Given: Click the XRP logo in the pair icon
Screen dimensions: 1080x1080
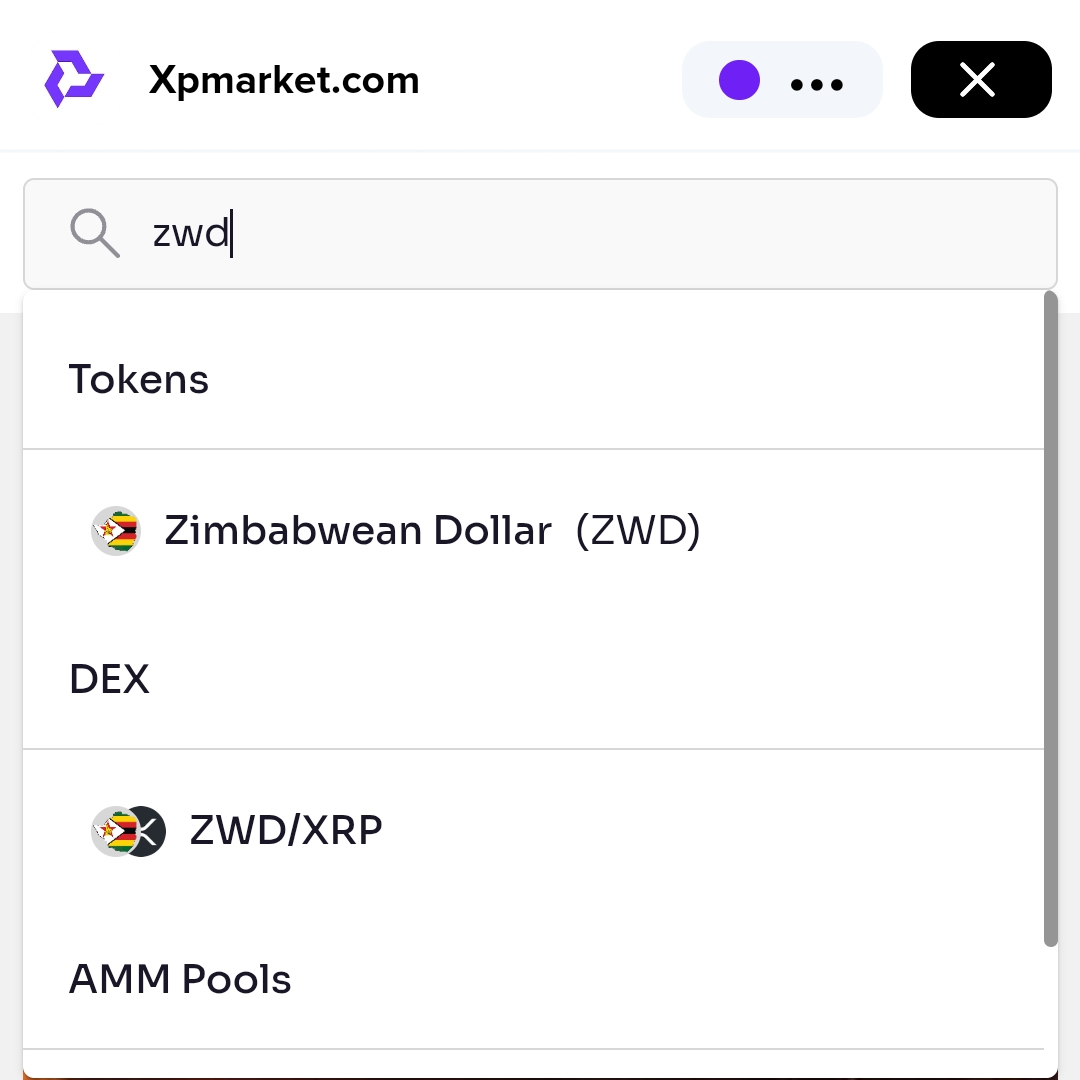Looking at the screenshot, I should [149, 831].
